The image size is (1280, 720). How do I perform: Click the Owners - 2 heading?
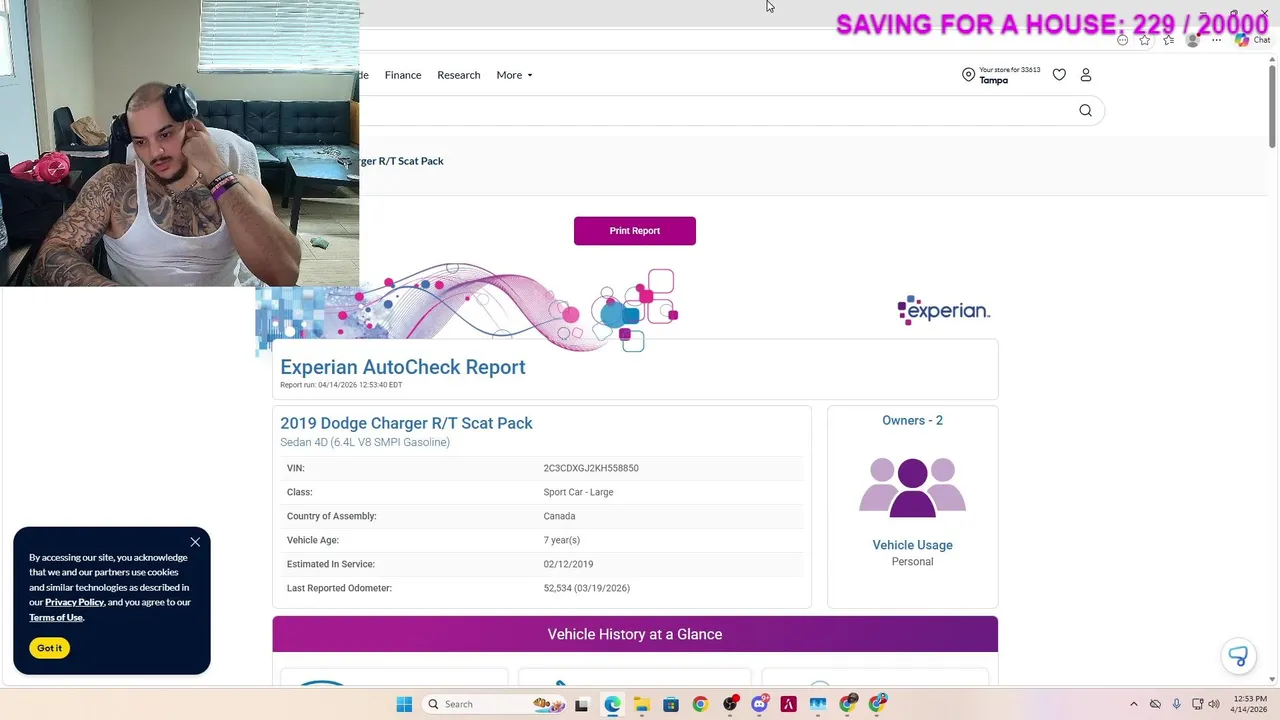click(x=912, y=420)
